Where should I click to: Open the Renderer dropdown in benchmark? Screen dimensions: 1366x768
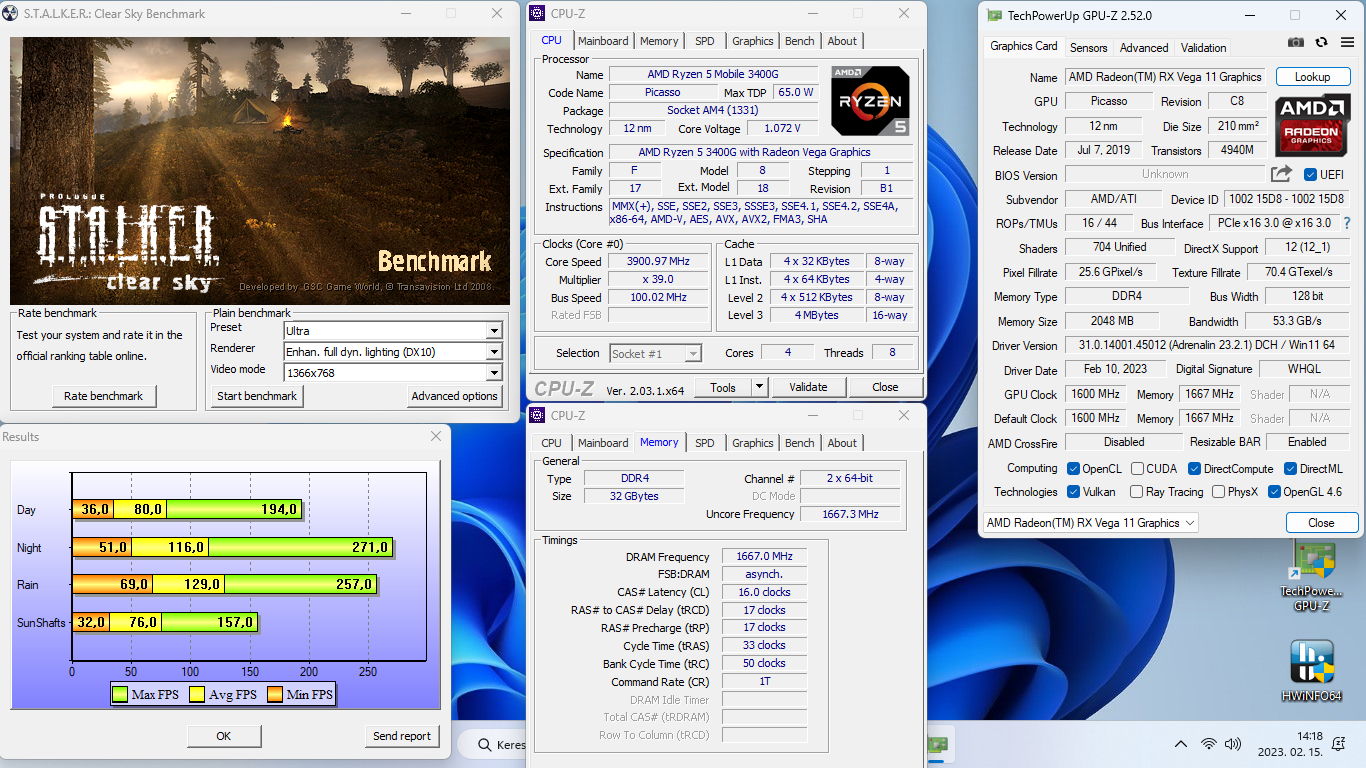393,352
